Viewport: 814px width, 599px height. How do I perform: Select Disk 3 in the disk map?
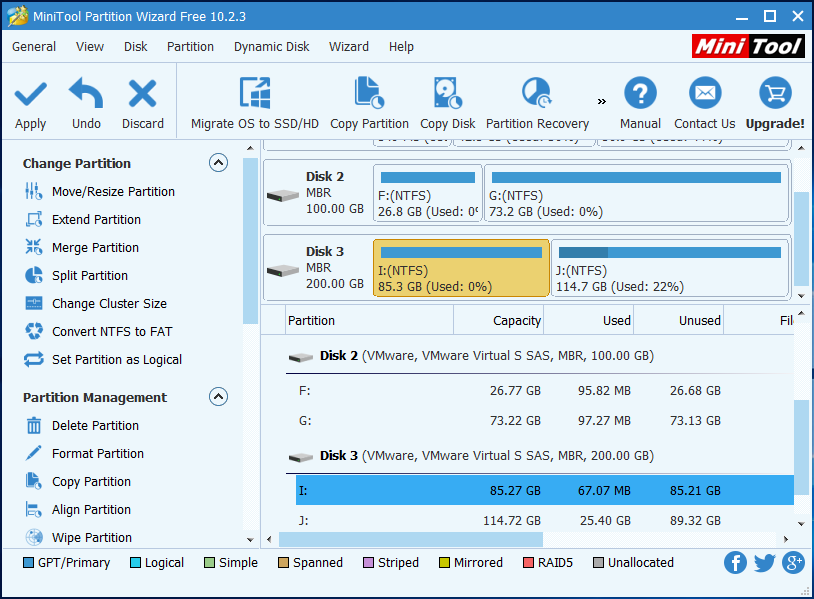318,267
